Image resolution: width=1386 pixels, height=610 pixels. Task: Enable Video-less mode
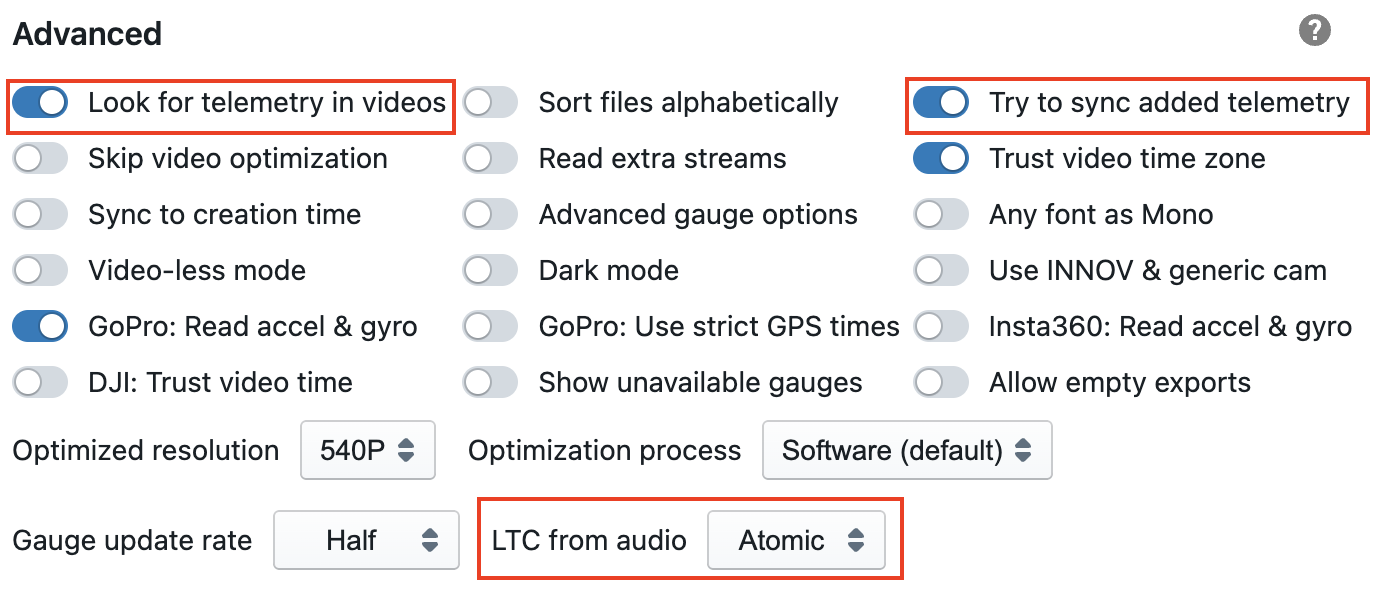[40, 270]
